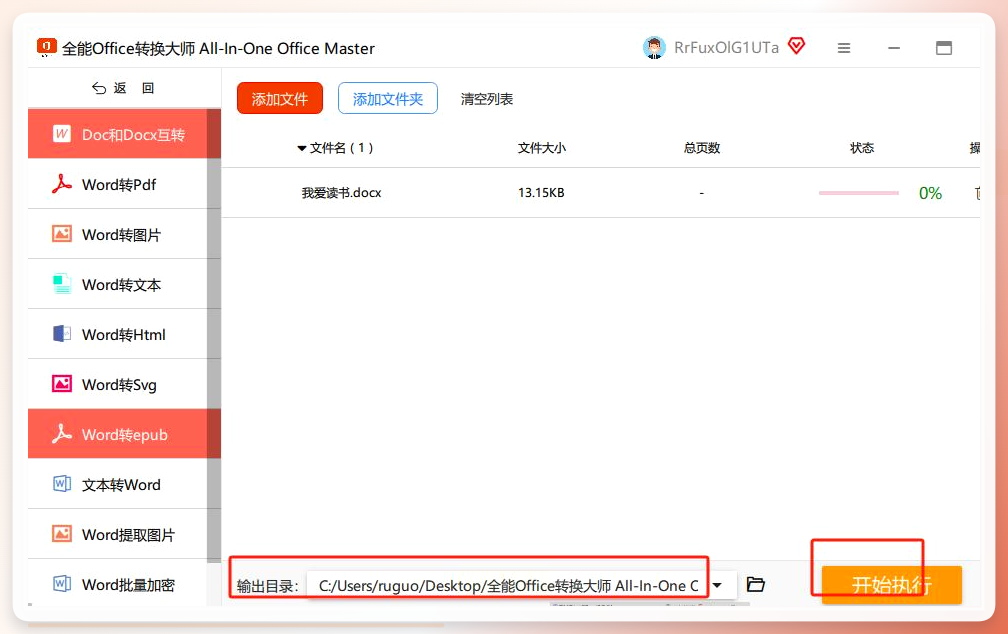Expand the output directory dropdown arrow

click(x=717, y=585)
